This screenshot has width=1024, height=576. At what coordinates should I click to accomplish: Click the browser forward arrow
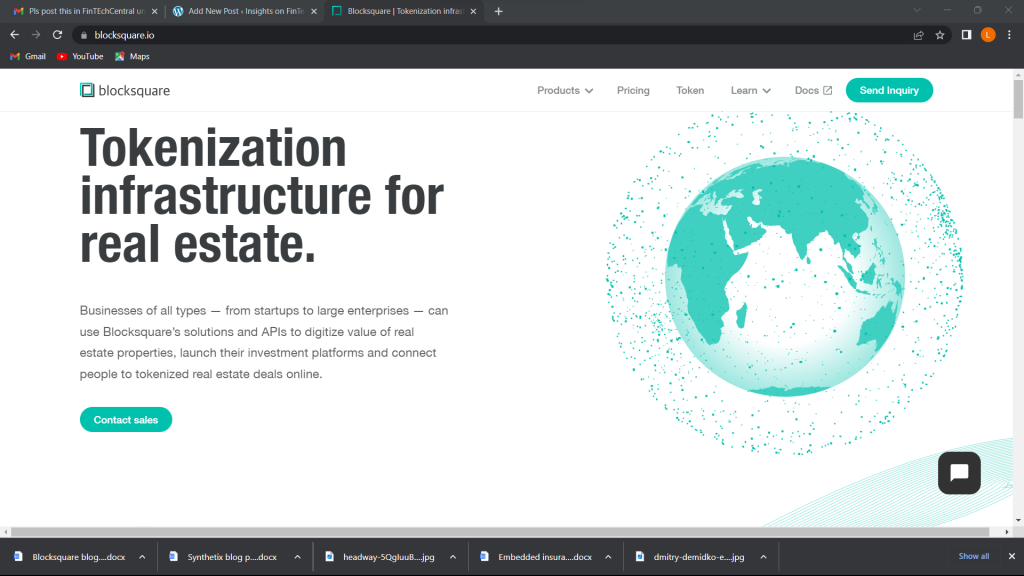click(36, 35)
